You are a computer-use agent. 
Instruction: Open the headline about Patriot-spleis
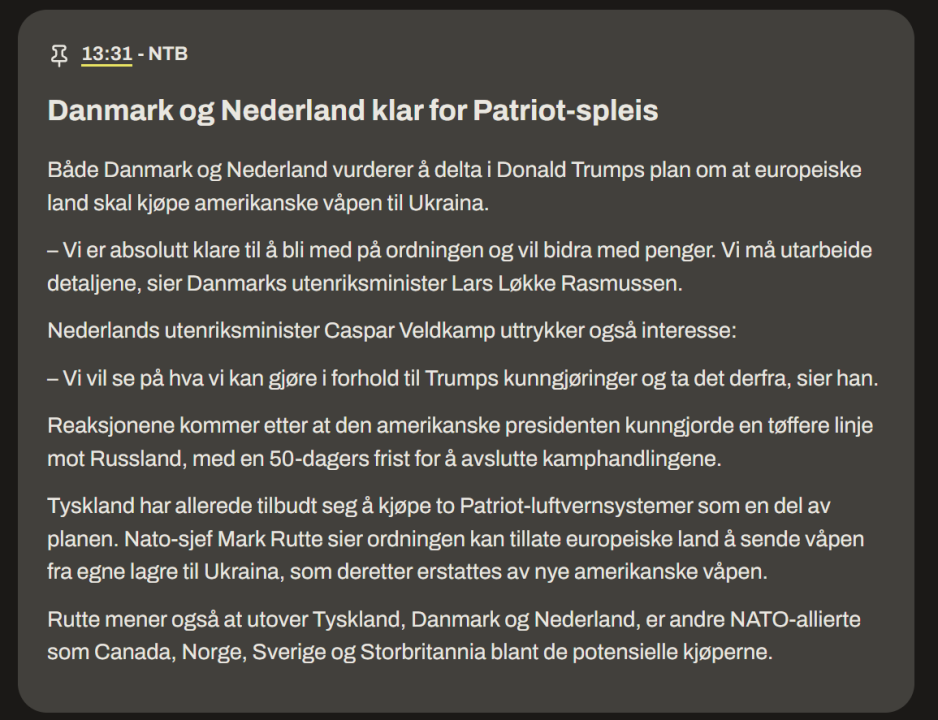[x=352, y=110]
